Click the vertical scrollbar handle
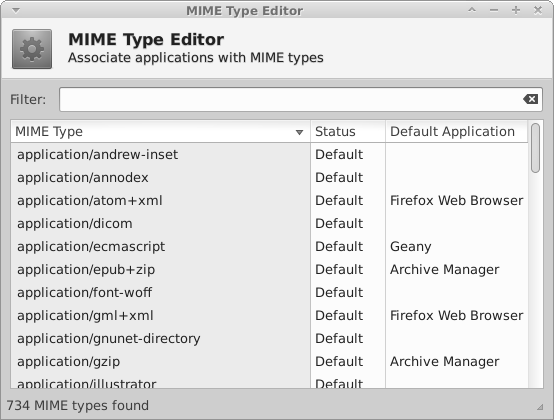554x420 pixels. pos(535,148)
